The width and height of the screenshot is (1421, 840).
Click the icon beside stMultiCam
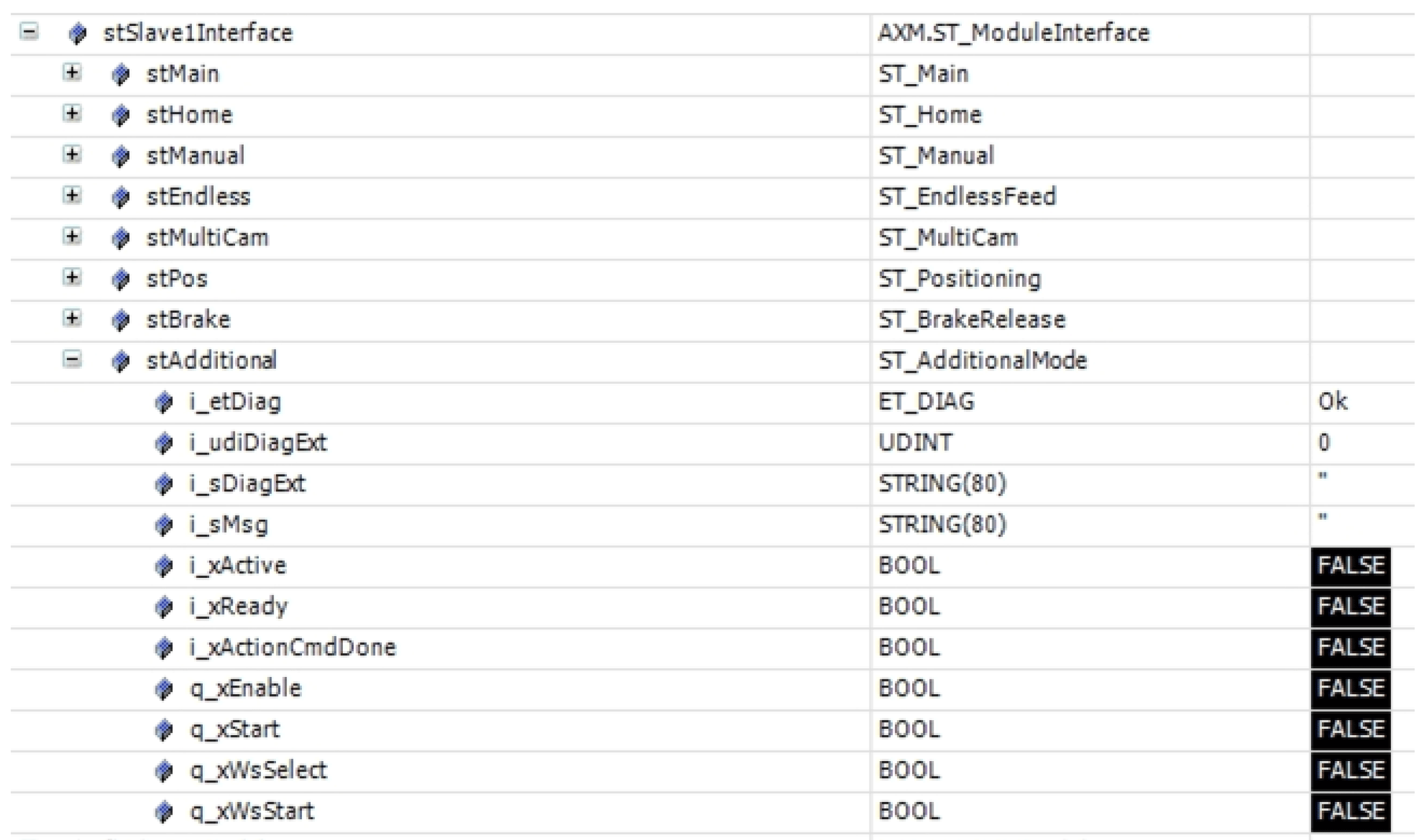tap(120, 238)
